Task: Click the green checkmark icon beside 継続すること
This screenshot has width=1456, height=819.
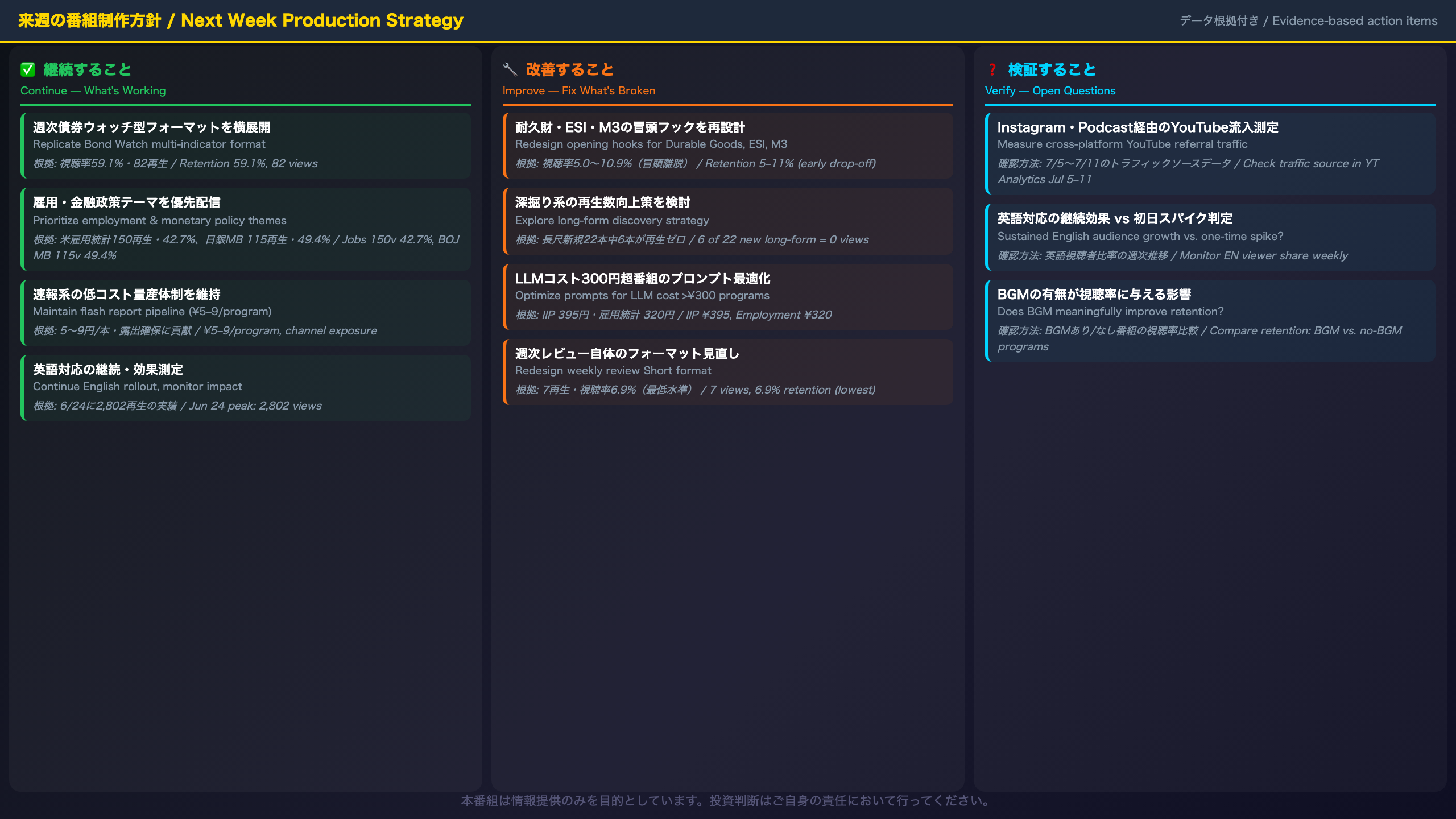Action: (28, 69)
